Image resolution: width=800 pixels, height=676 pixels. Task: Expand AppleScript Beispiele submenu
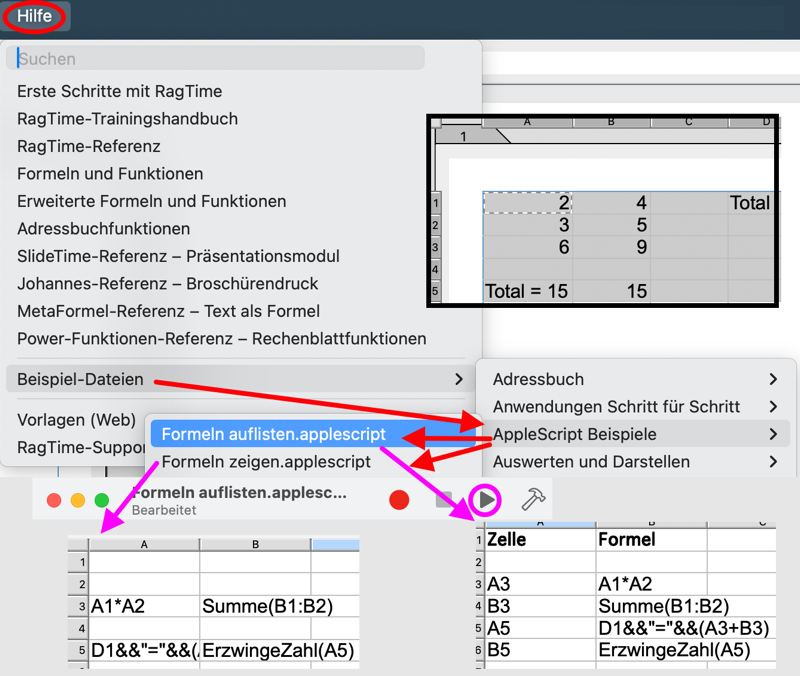click(x=635, y=434)
